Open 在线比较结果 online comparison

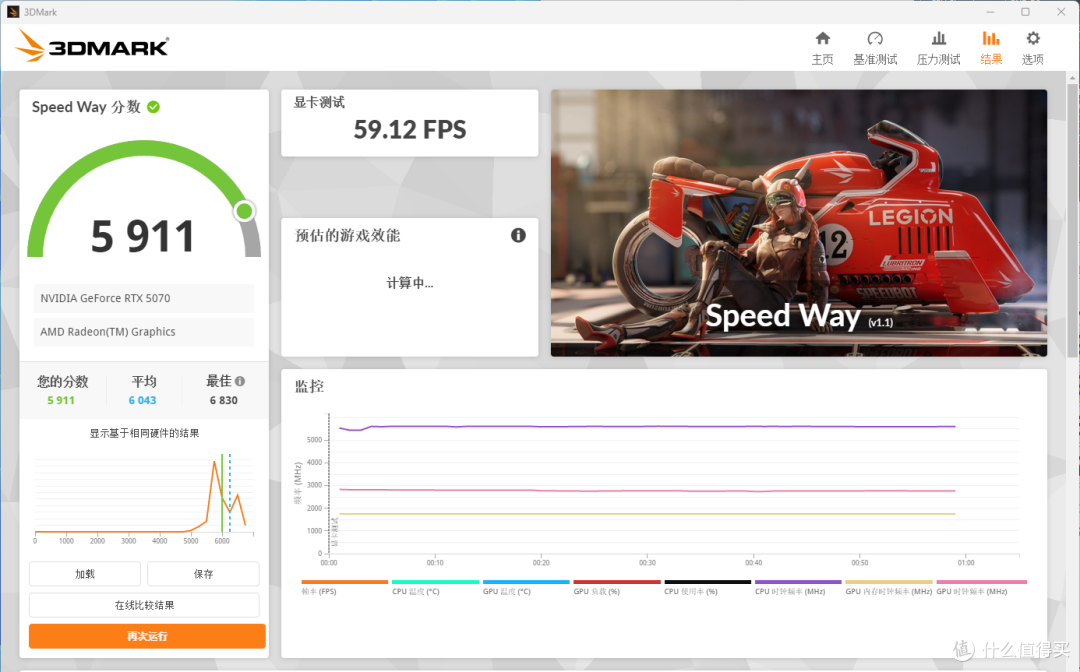click(144, 605)
